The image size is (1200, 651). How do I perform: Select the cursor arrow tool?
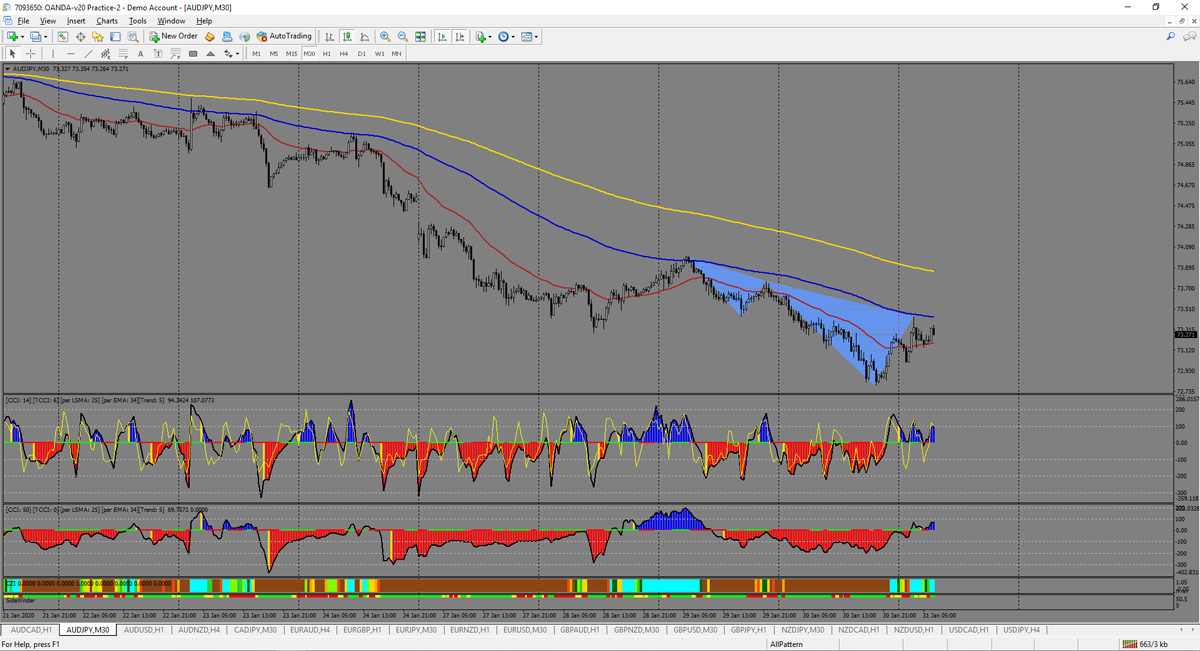13,53
